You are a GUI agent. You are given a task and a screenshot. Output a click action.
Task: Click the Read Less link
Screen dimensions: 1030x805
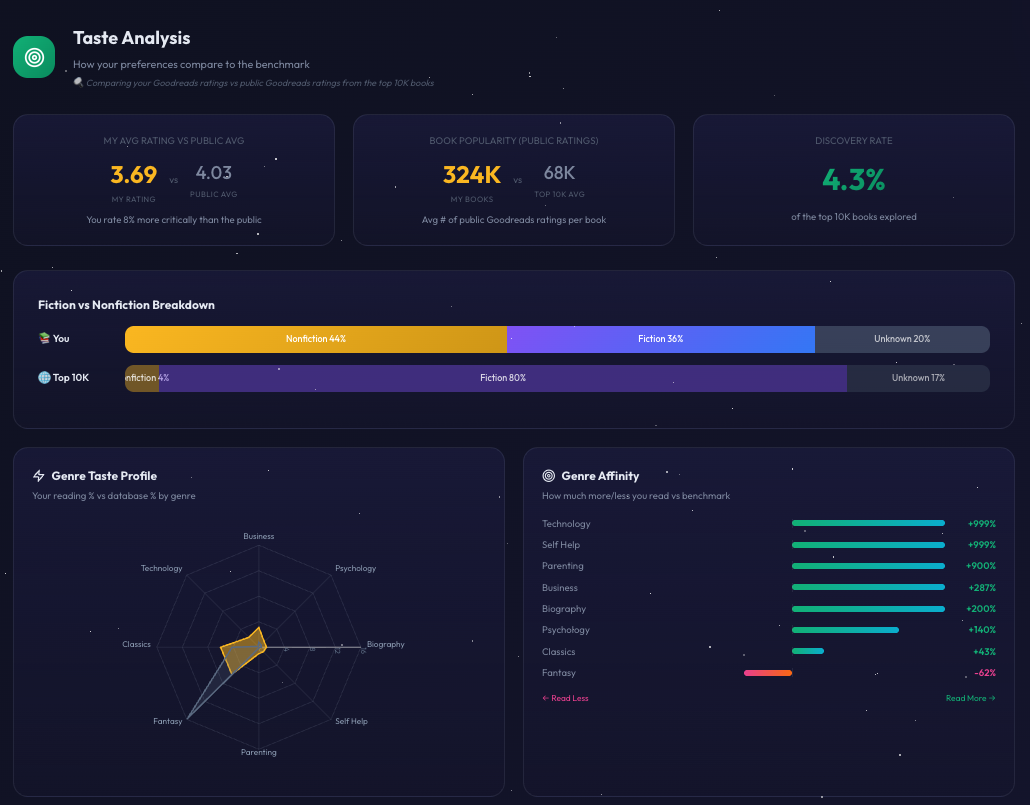tap(565, 698)
